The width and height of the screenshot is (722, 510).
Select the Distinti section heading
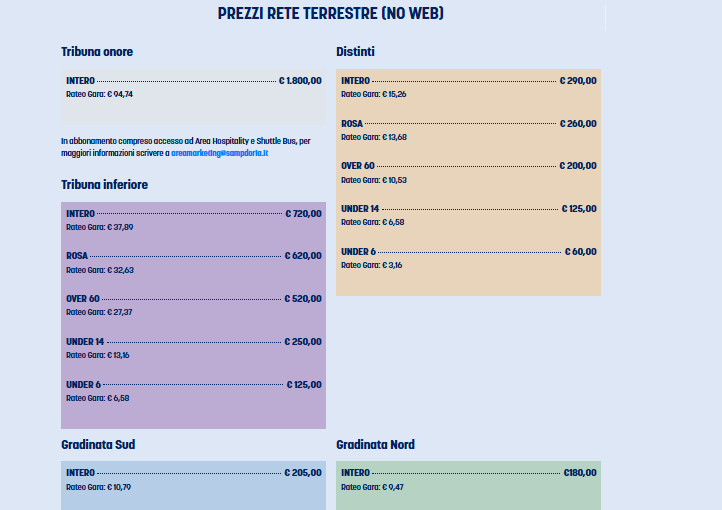tap(356, 52)
